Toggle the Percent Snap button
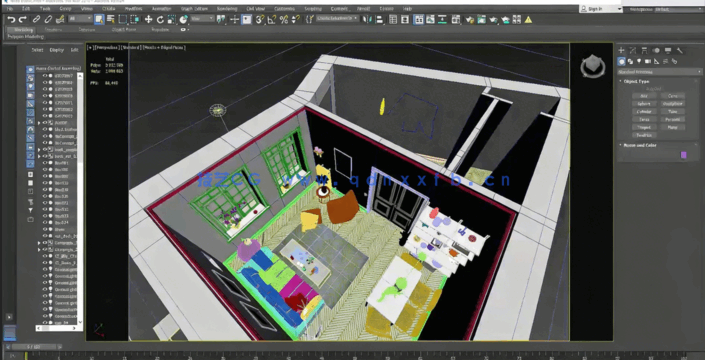The image size is (705, 360). coord(284,19)
